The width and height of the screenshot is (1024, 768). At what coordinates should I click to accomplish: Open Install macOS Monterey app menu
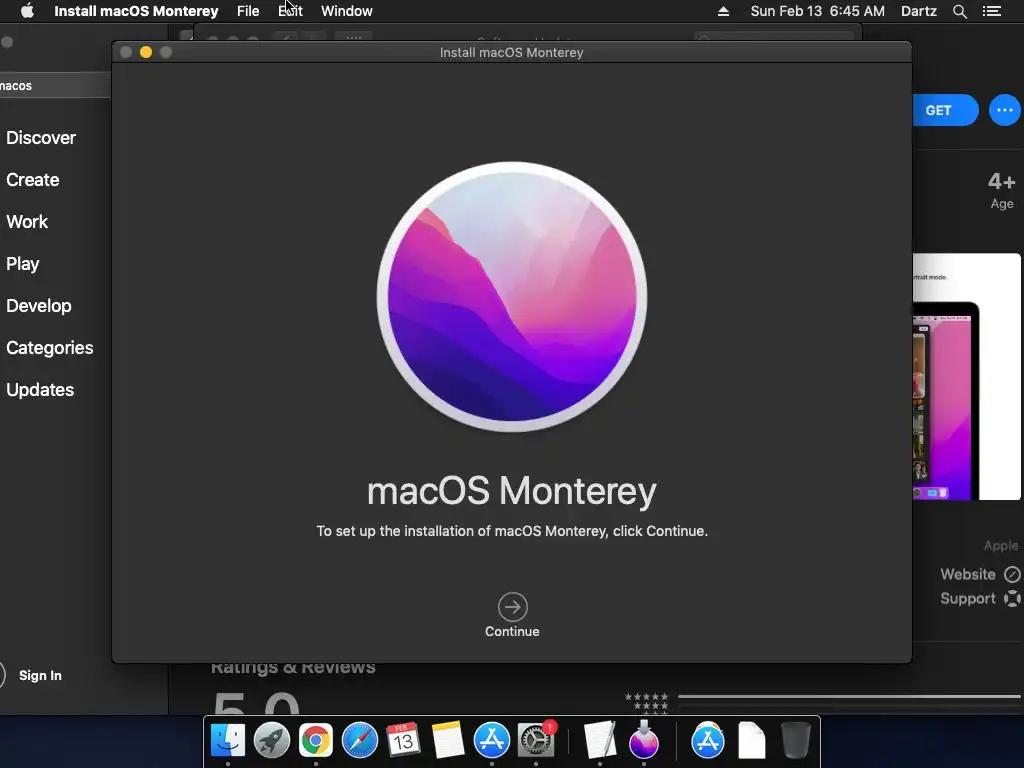pos(136,11)
